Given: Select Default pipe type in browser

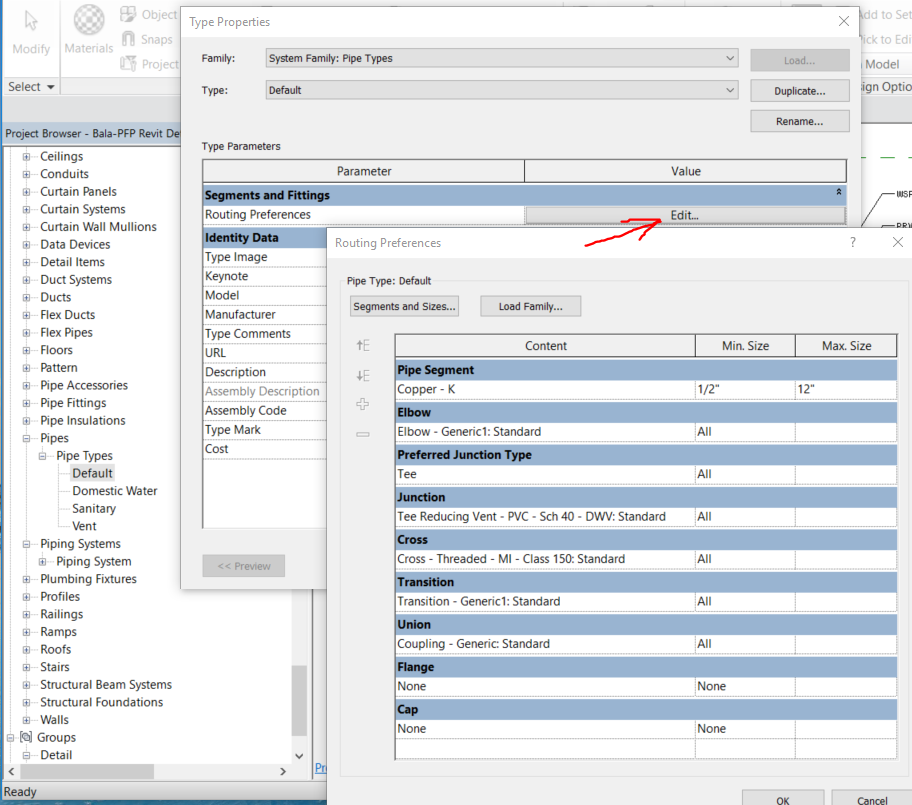Looking at the screenshot, I should pyautogui.click(x=92, y=473).
